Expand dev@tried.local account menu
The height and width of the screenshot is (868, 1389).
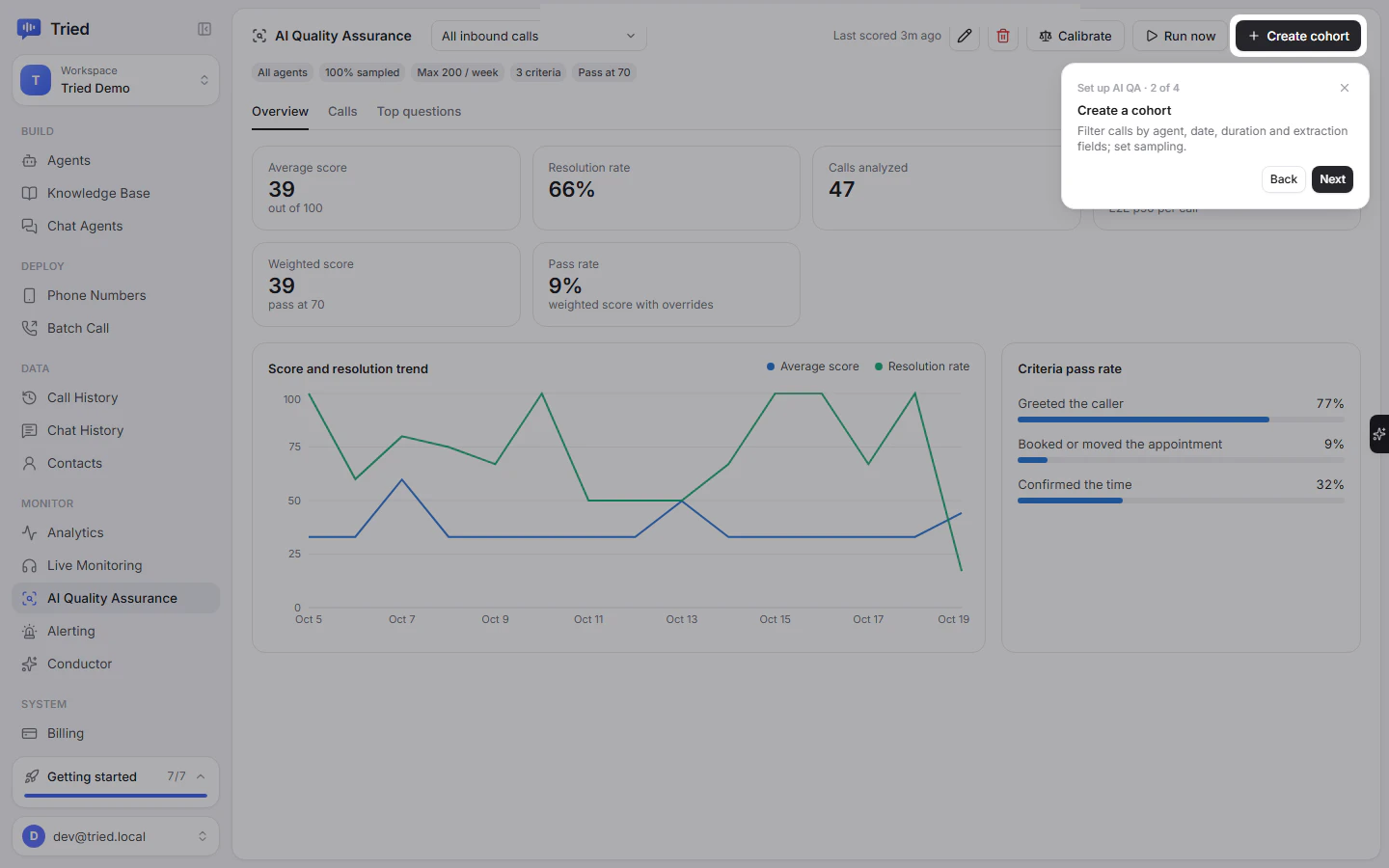click(116, 836)
